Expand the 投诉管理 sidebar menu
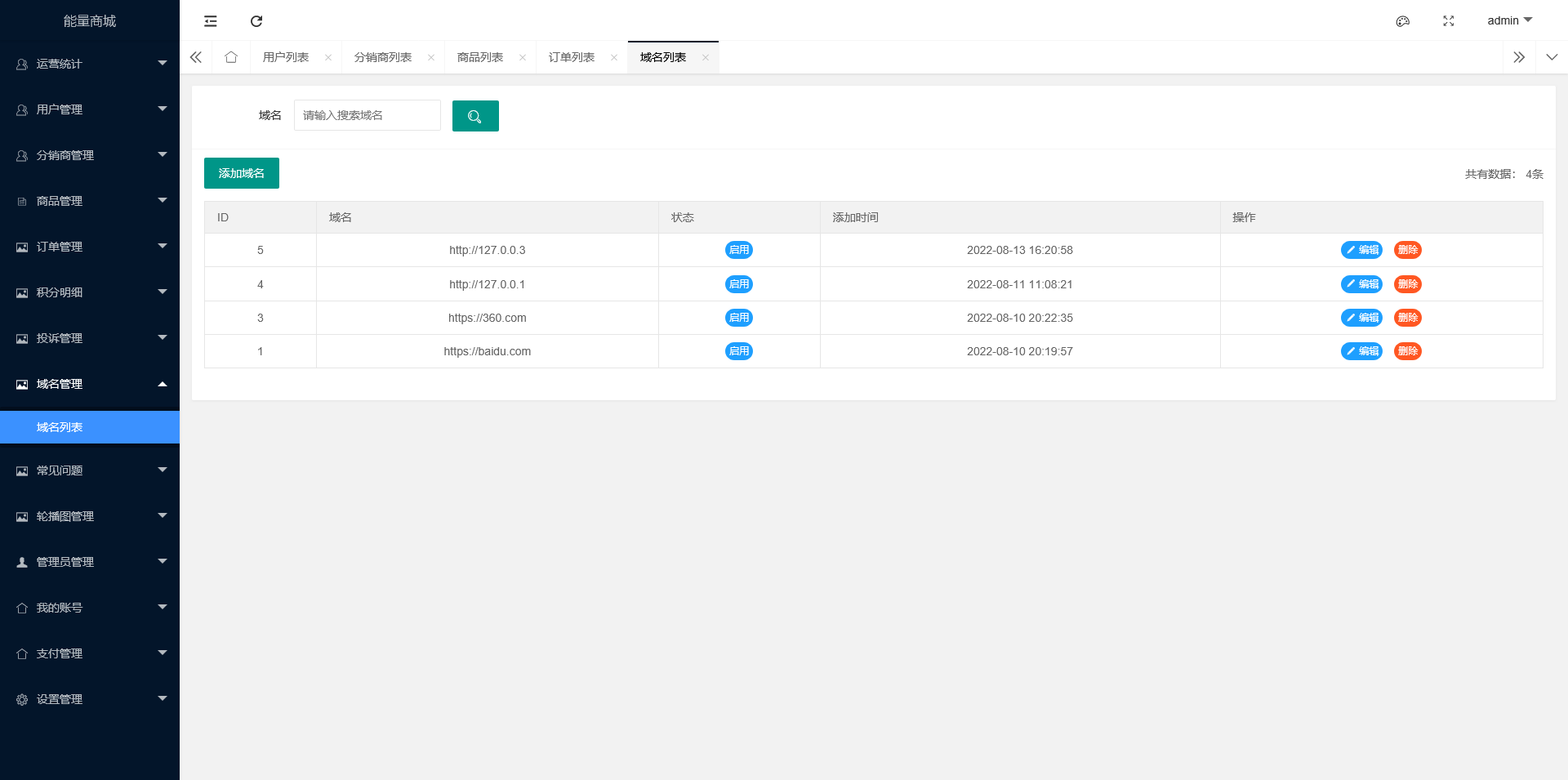1568x780 pixels. tap(90, 338)
